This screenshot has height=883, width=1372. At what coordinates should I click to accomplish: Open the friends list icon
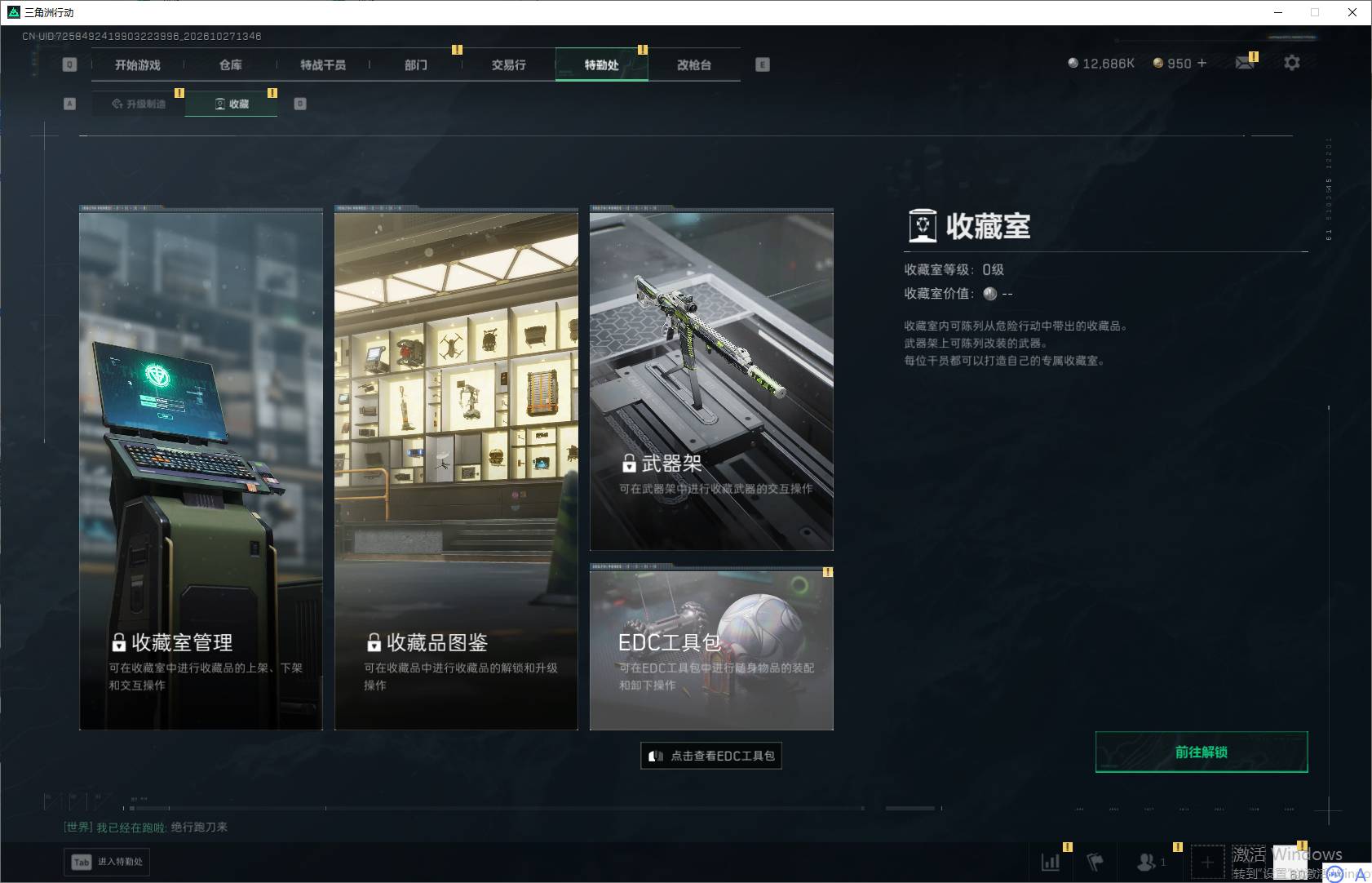pyautogui.click(x=1147, y=862)
